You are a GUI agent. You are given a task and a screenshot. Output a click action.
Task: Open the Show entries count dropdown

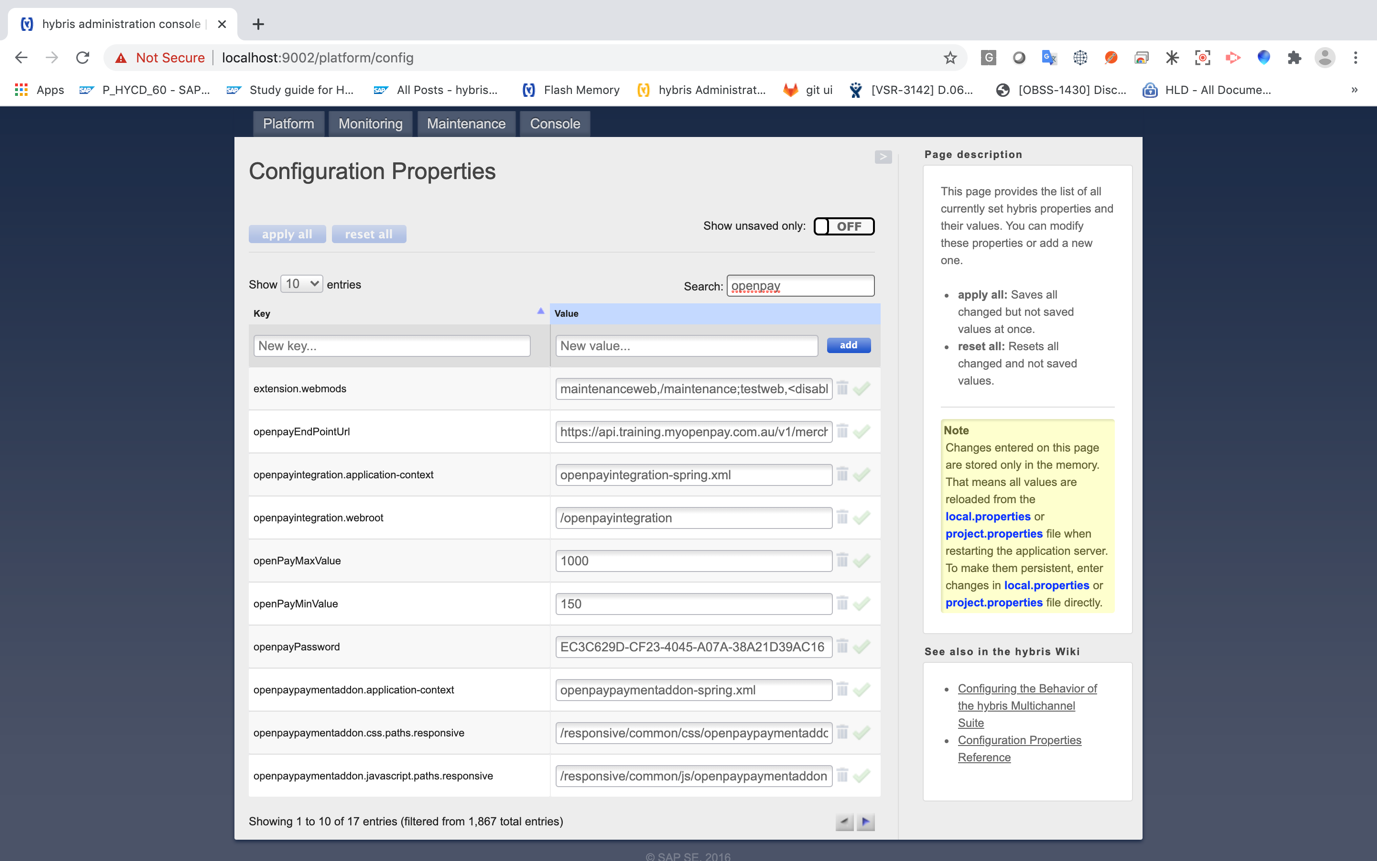[301, 284]
